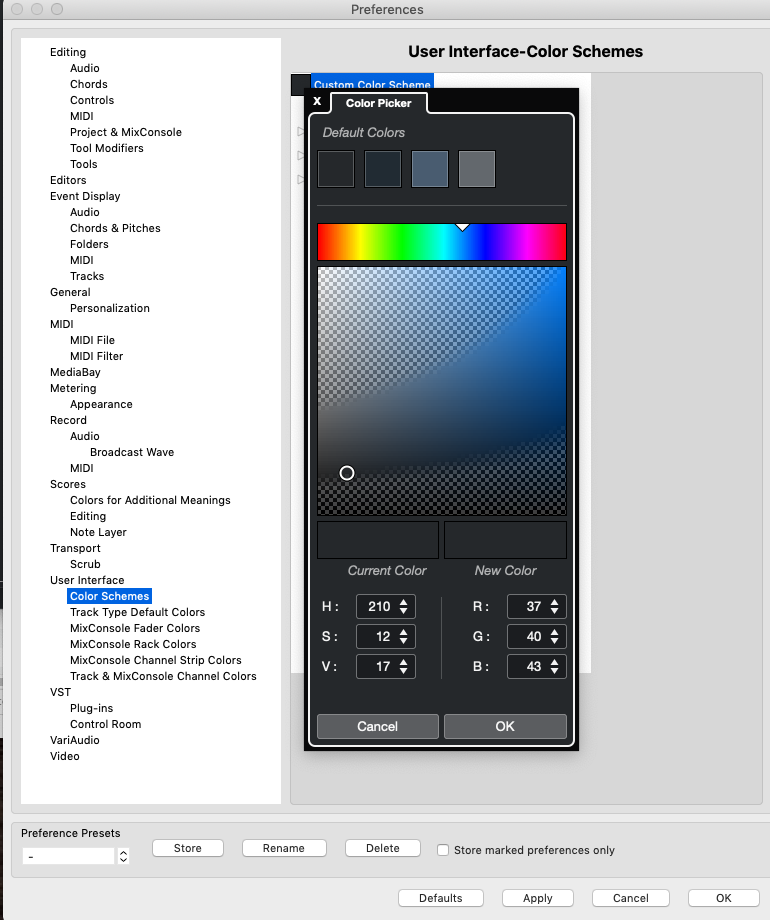Click the New Color preview box

(505, 540)
